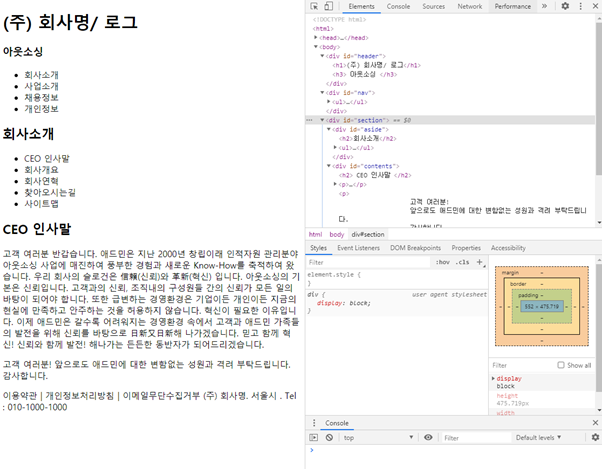The image size is (606, 469).
Task: Select the Event Listeners sub-tab
Action: pyautogui.click(x=358, y=248)
